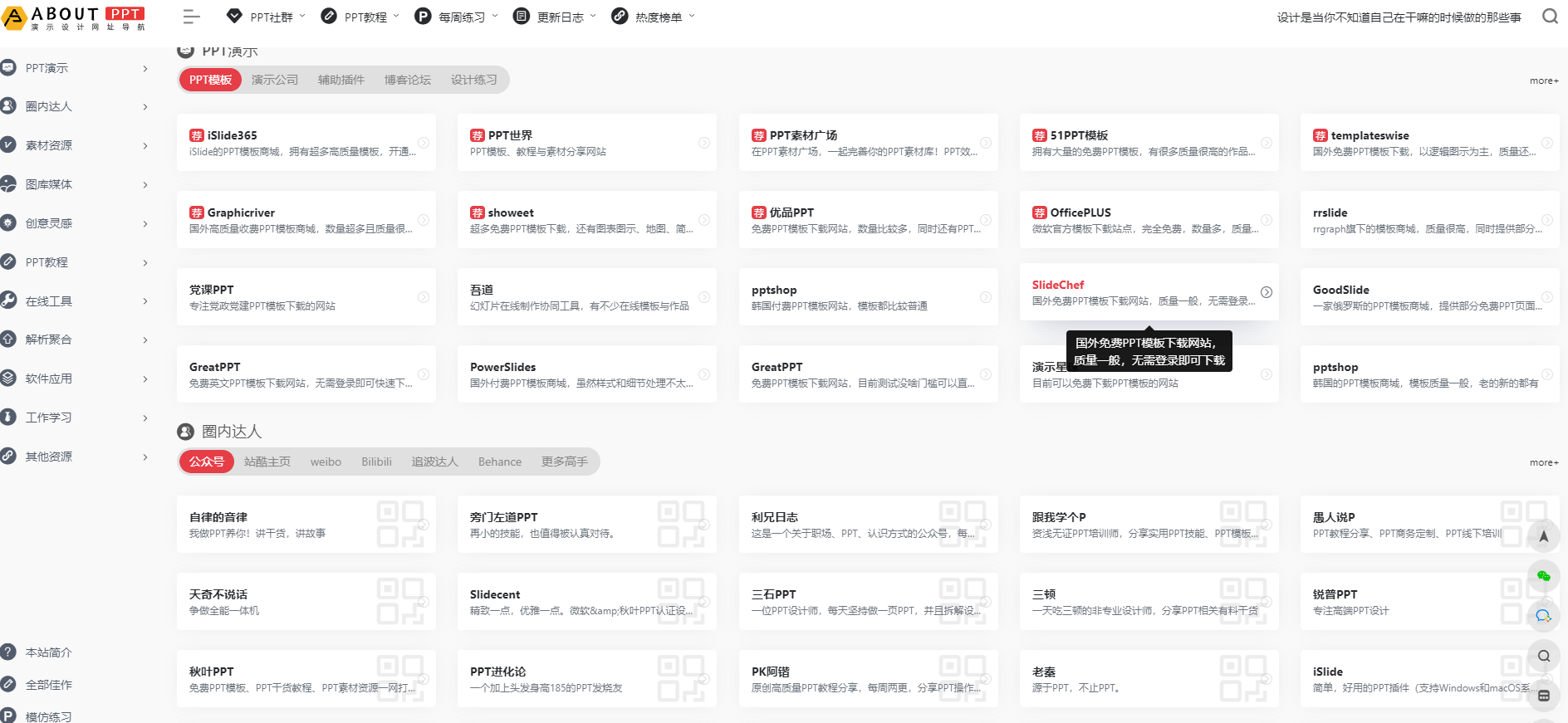
Task: Toggle the sidebar with the hamburger icon
Action: (191, 17)
